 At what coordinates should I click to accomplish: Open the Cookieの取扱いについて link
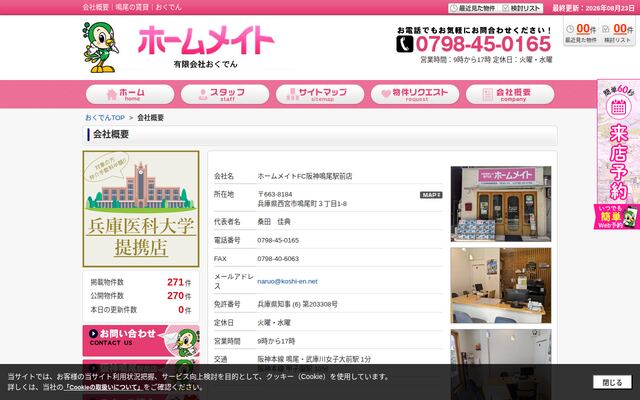pos(104,387)
